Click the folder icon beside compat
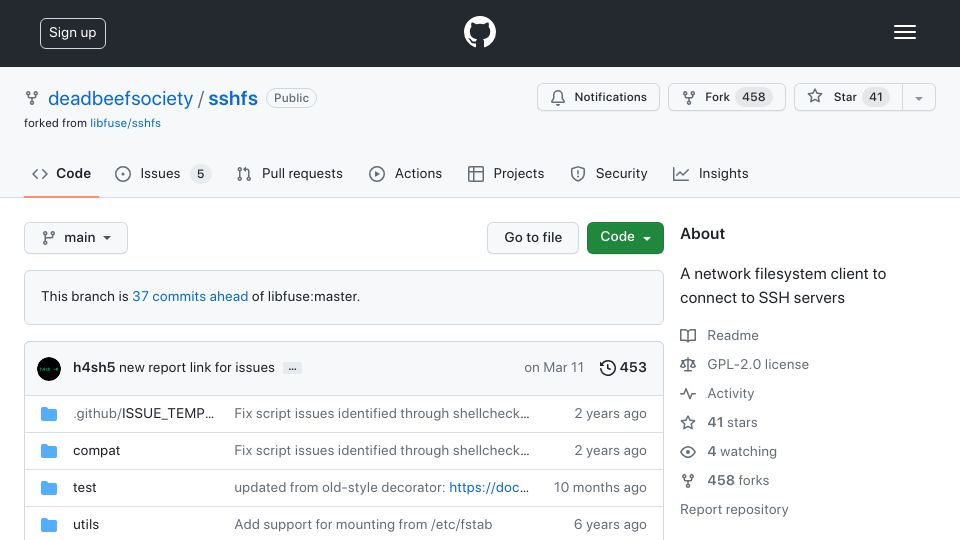 click(x=49, y=451)
